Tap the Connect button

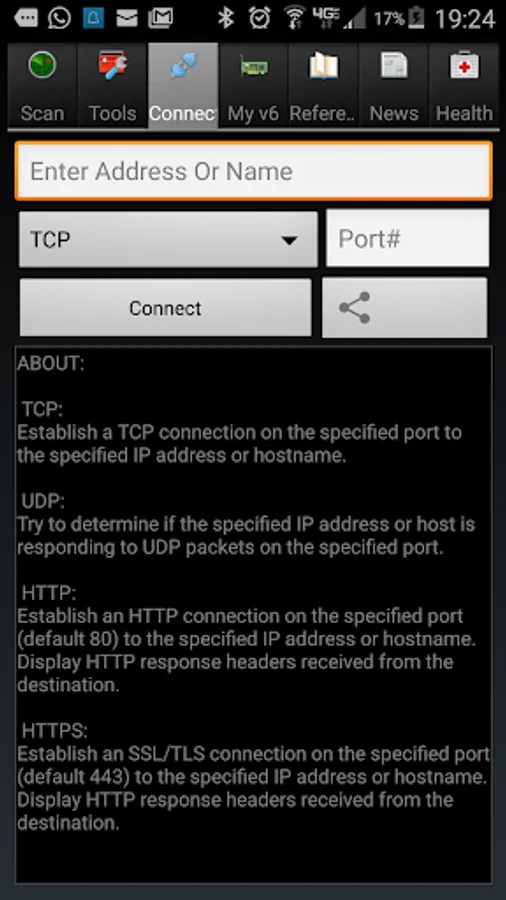165,308
